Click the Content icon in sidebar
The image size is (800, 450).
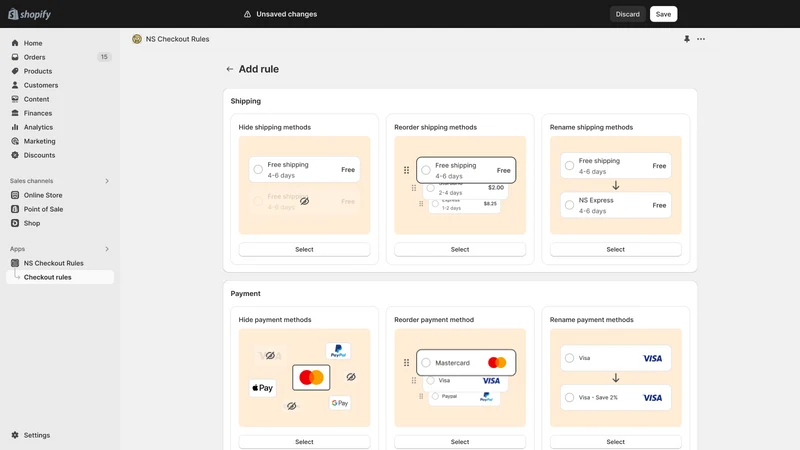(x=15, y=99)
